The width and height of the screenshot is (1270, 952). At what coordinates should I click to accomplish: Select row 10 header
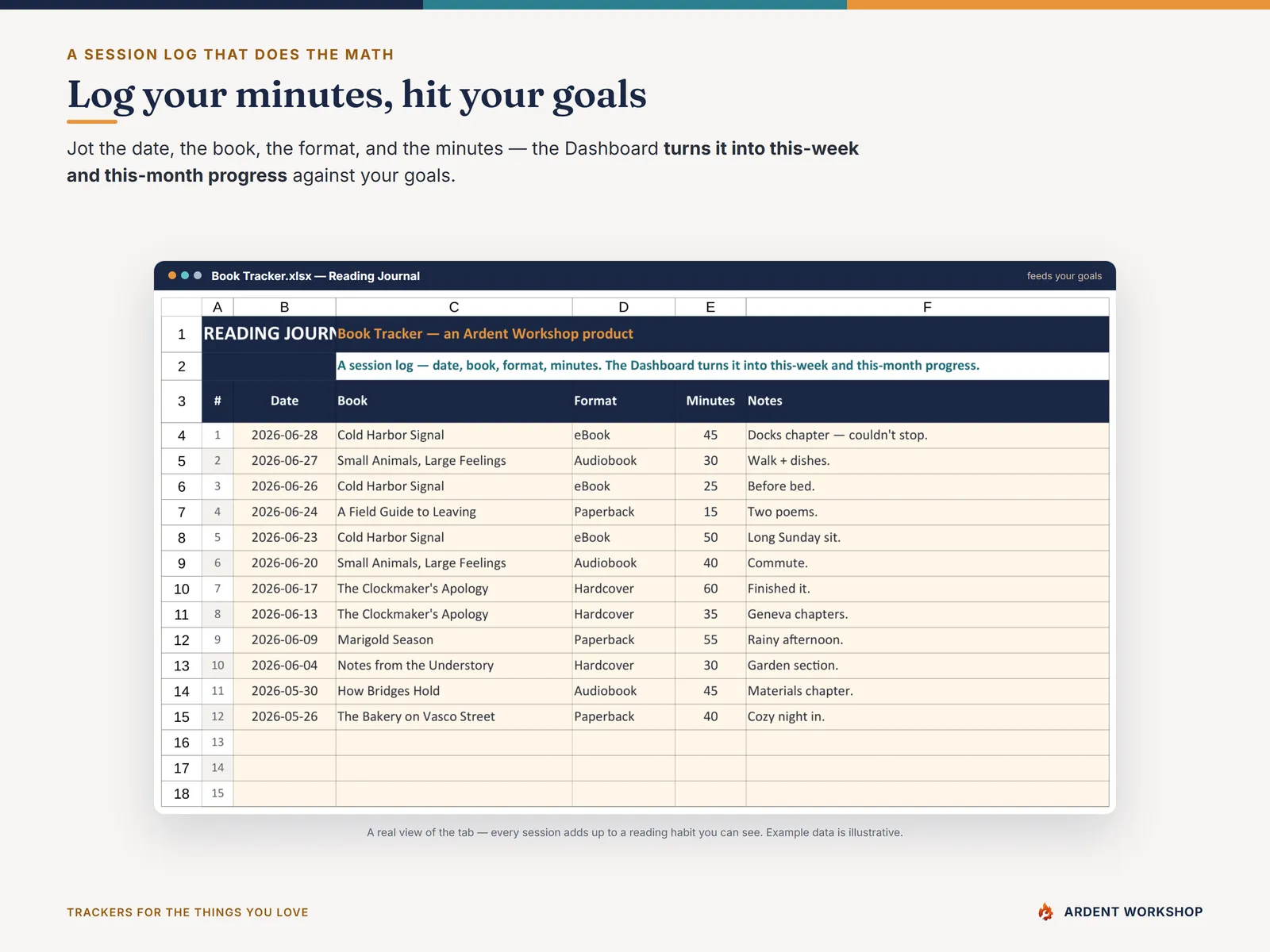182,589
